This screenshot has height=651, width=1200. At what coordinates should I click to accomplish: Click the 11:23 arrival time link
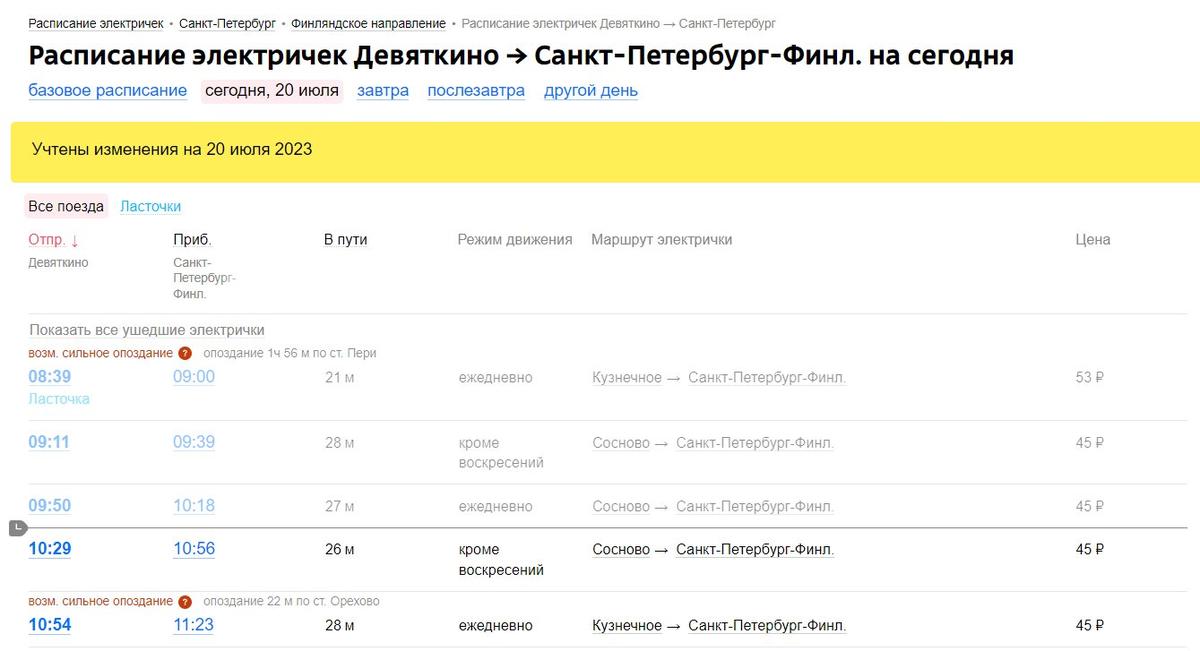click(194, 625)
